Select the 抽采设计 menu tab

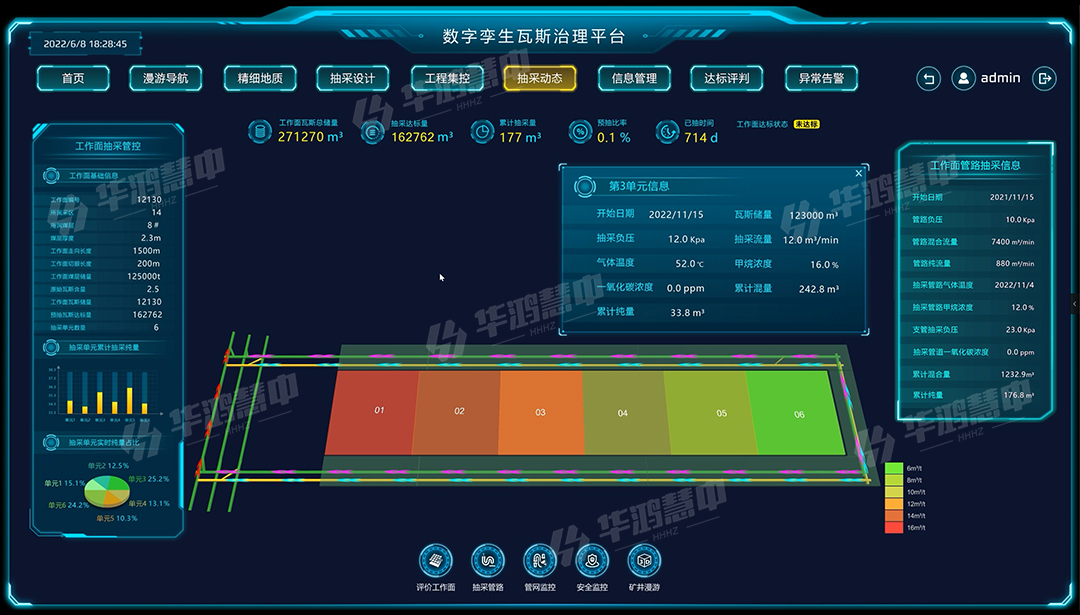click(352, 78)
